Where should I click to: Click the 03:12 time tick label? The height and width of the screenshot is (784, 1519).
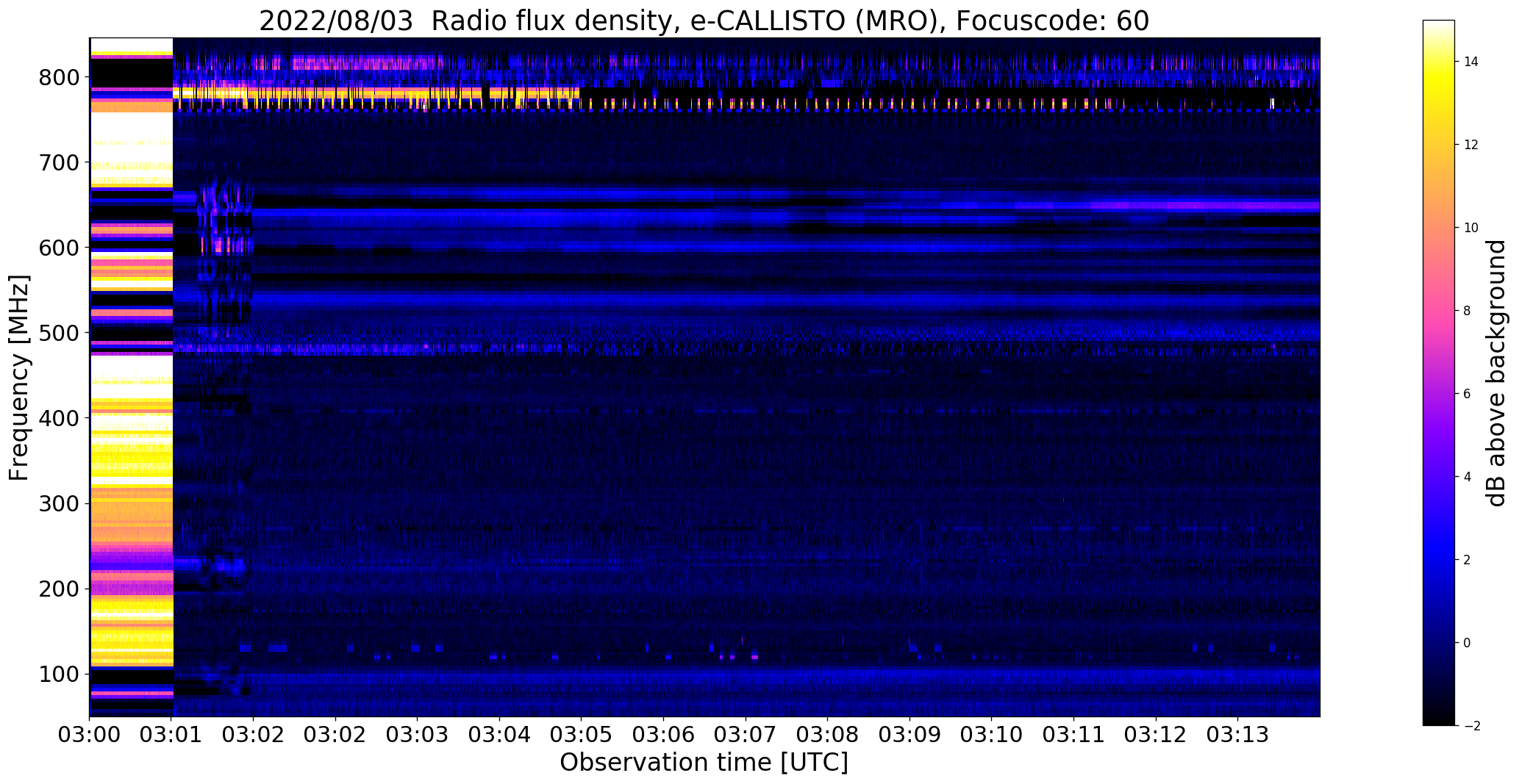[x=1157, y=735]
